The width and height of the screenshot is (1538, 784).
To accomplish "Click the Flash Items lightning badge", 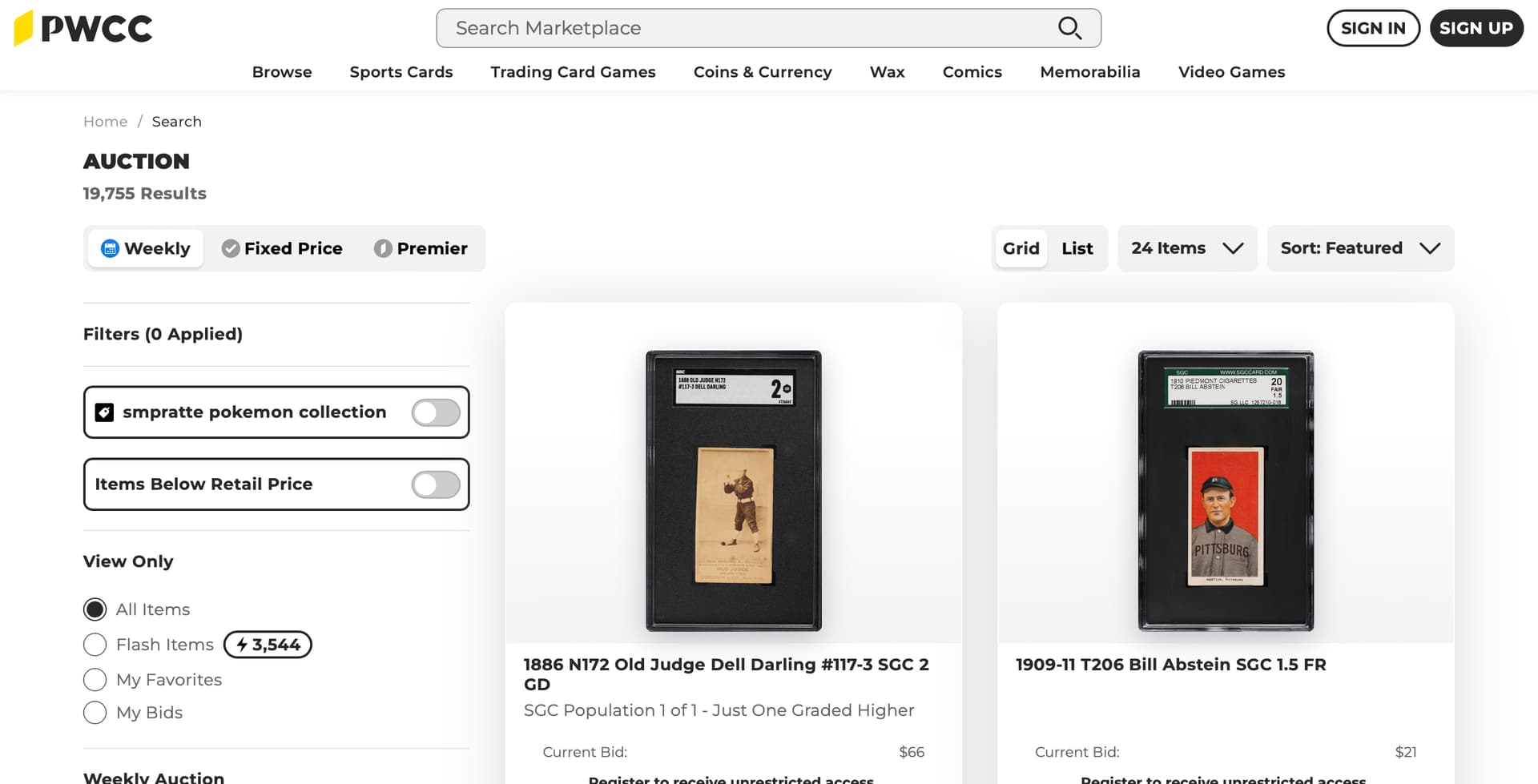I will coord(268,645).
